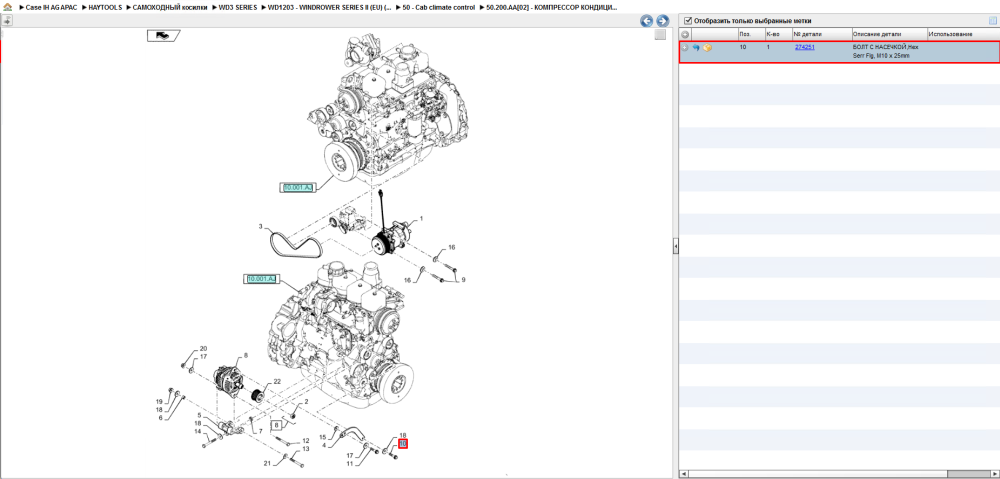Click the blue arrow icon in row 10
Viewport: 1000px width, 479px height.
click(x=696, y=48)
